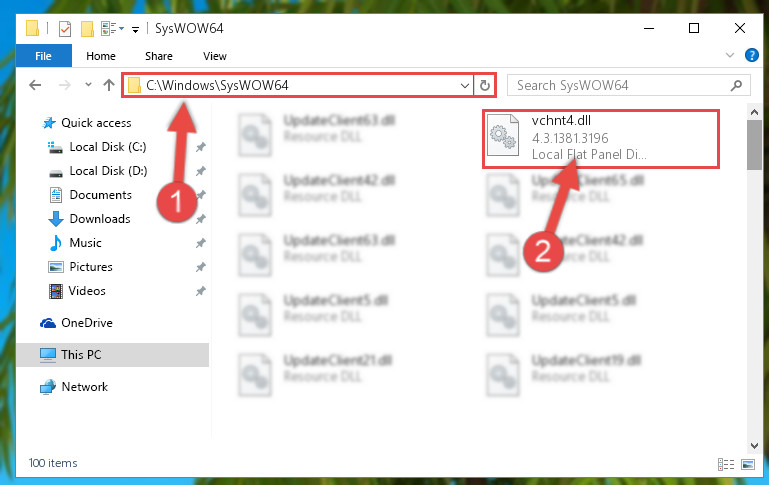Open the Help question mark icon
The image size is (769, 485).
point(751,55)
